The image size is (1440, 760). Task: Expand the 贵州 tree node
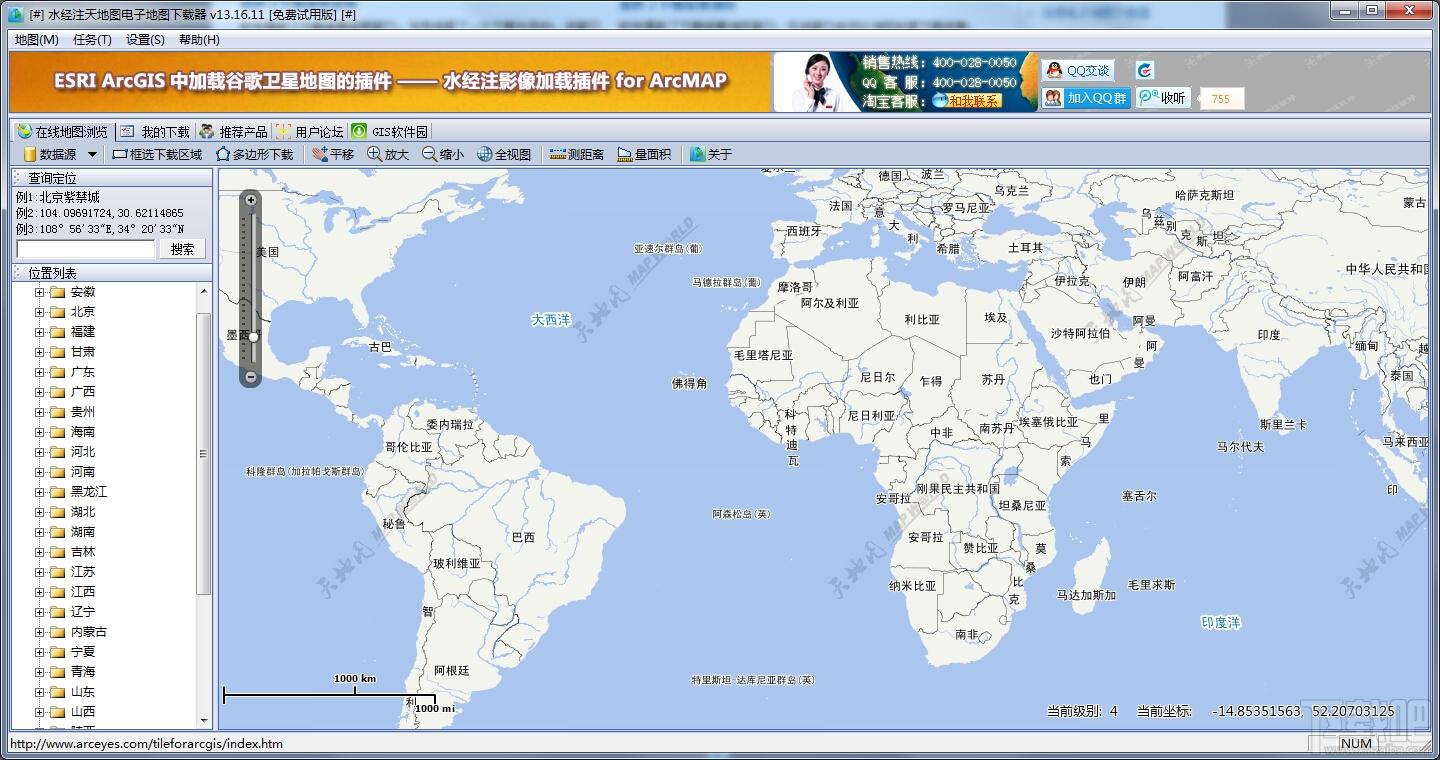(x=39, y=412)
